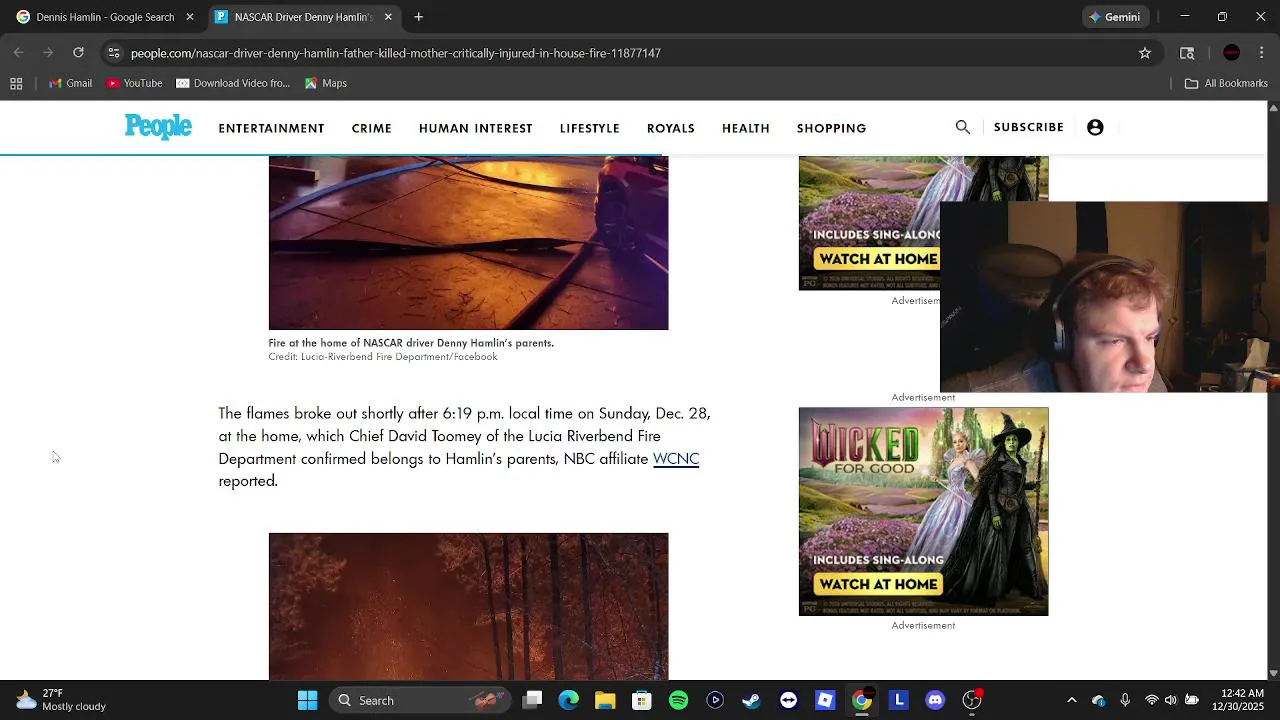Click the photo credit text Lucia-Riverbend Fire Department/Facebook

tap(399, 357)
